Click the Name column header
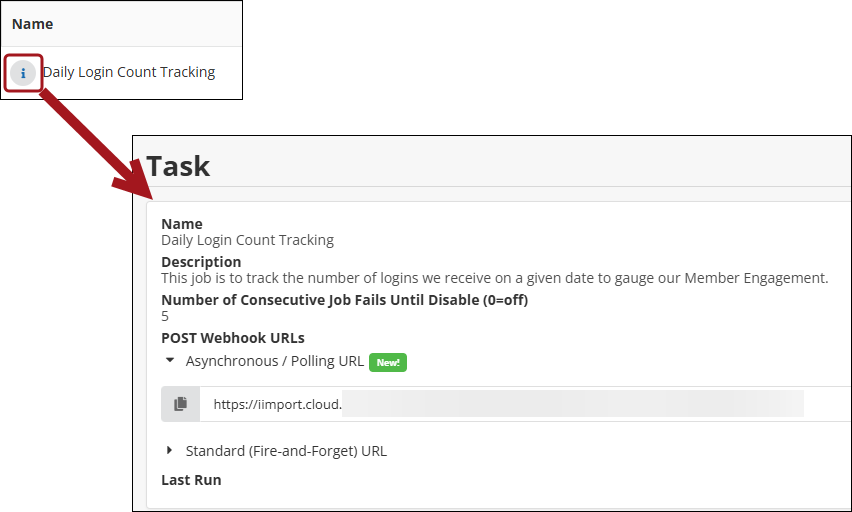The height and width of the screenshot is (512, 852). [x=32, y=23]
